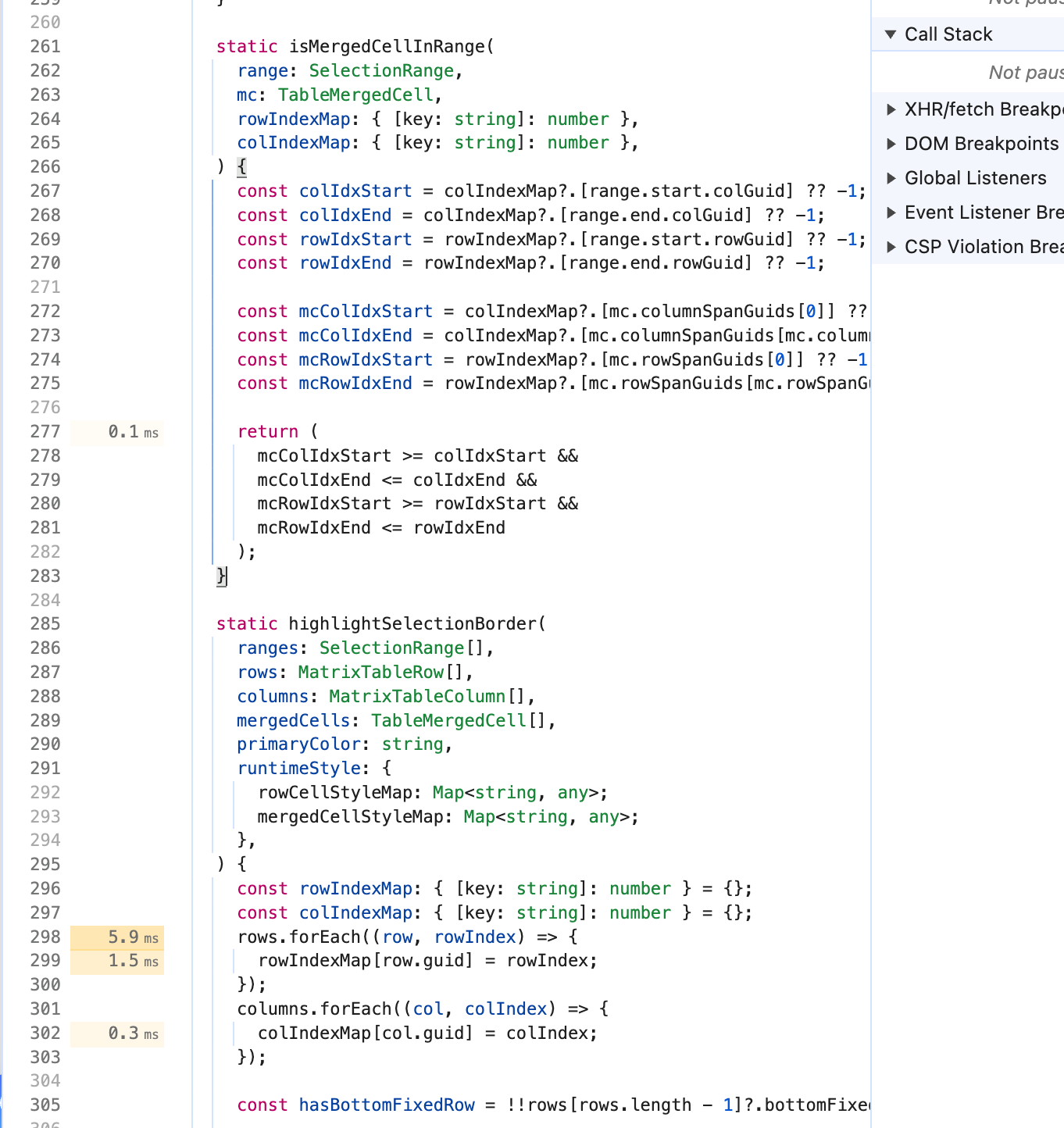Set a breakpoint on line 277
Screen dimensions: 1064x1128
(45, 431)
